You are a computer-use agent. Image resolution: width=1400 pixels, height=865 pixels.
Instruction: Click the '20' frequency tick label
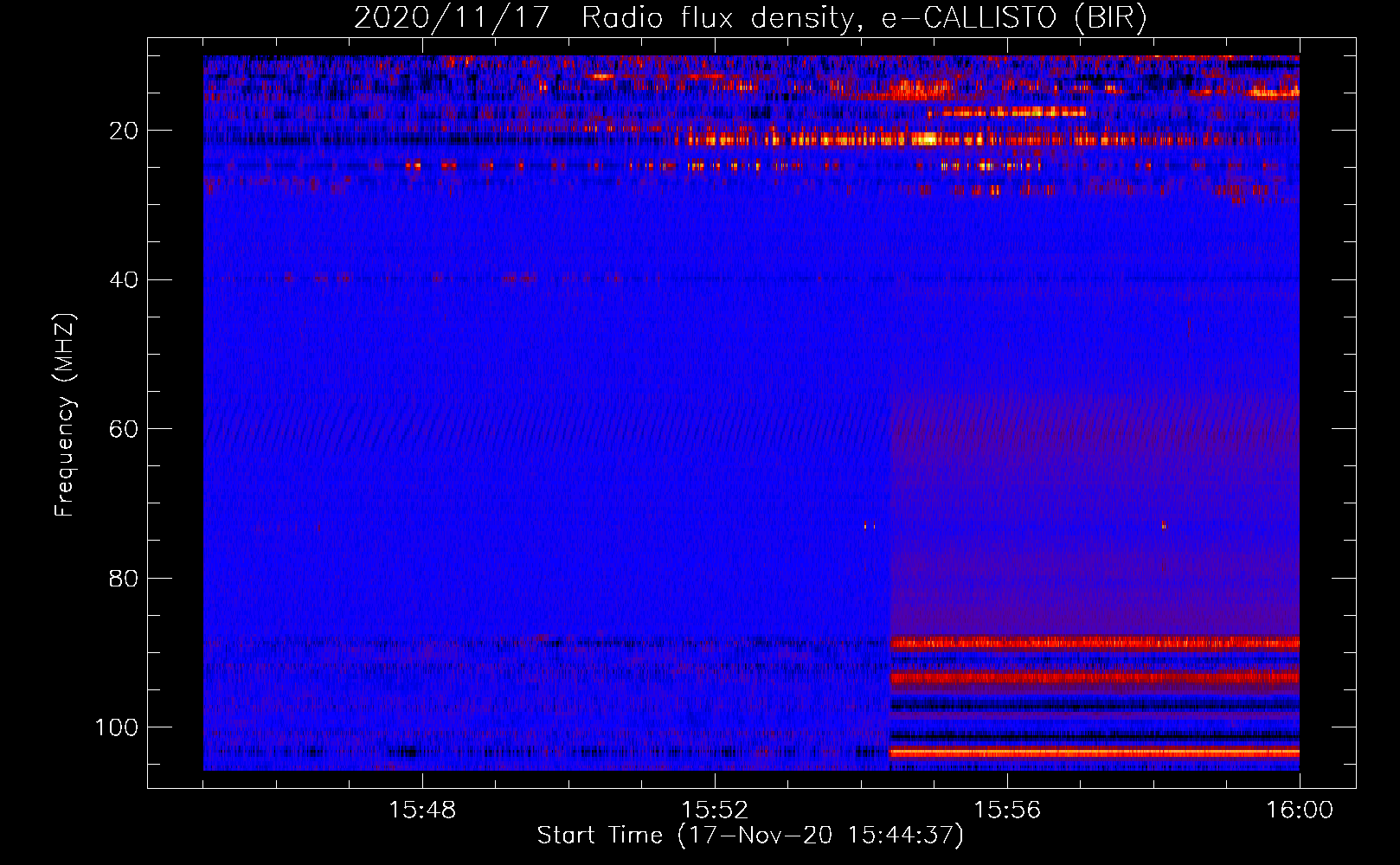(x=124, y=131)
